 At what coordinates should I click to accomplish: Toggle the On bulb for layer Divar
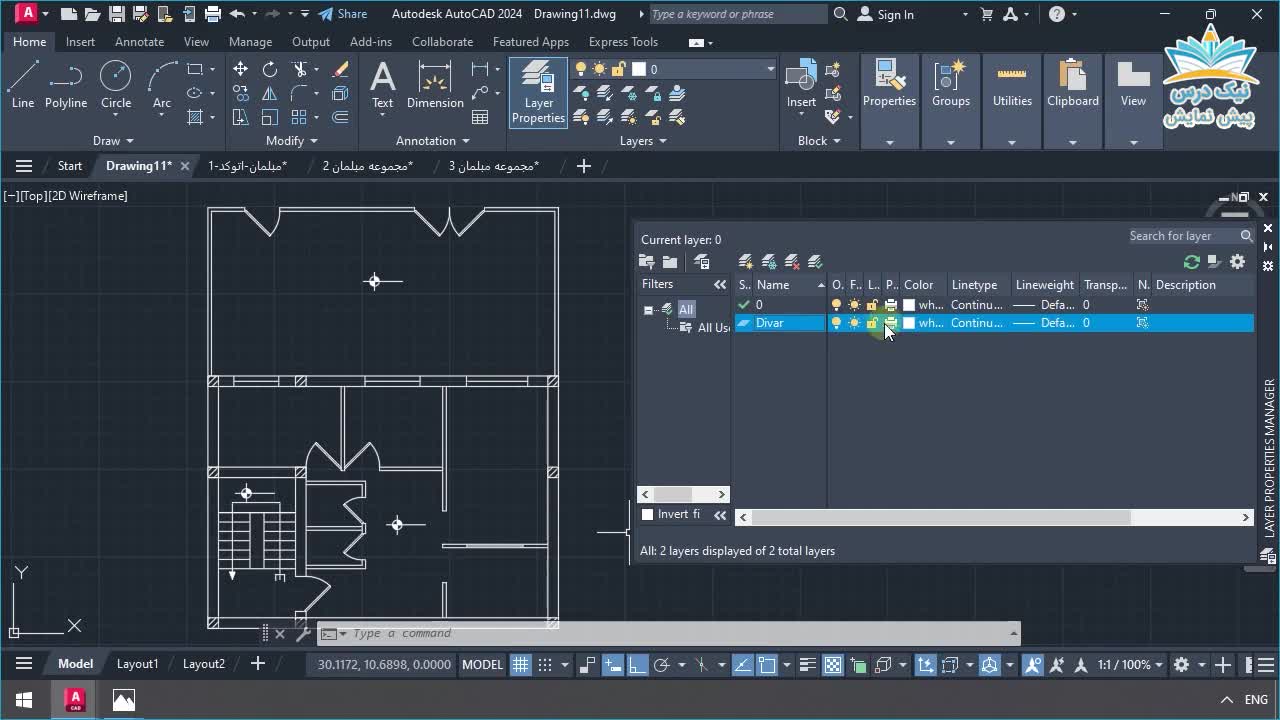836,323
